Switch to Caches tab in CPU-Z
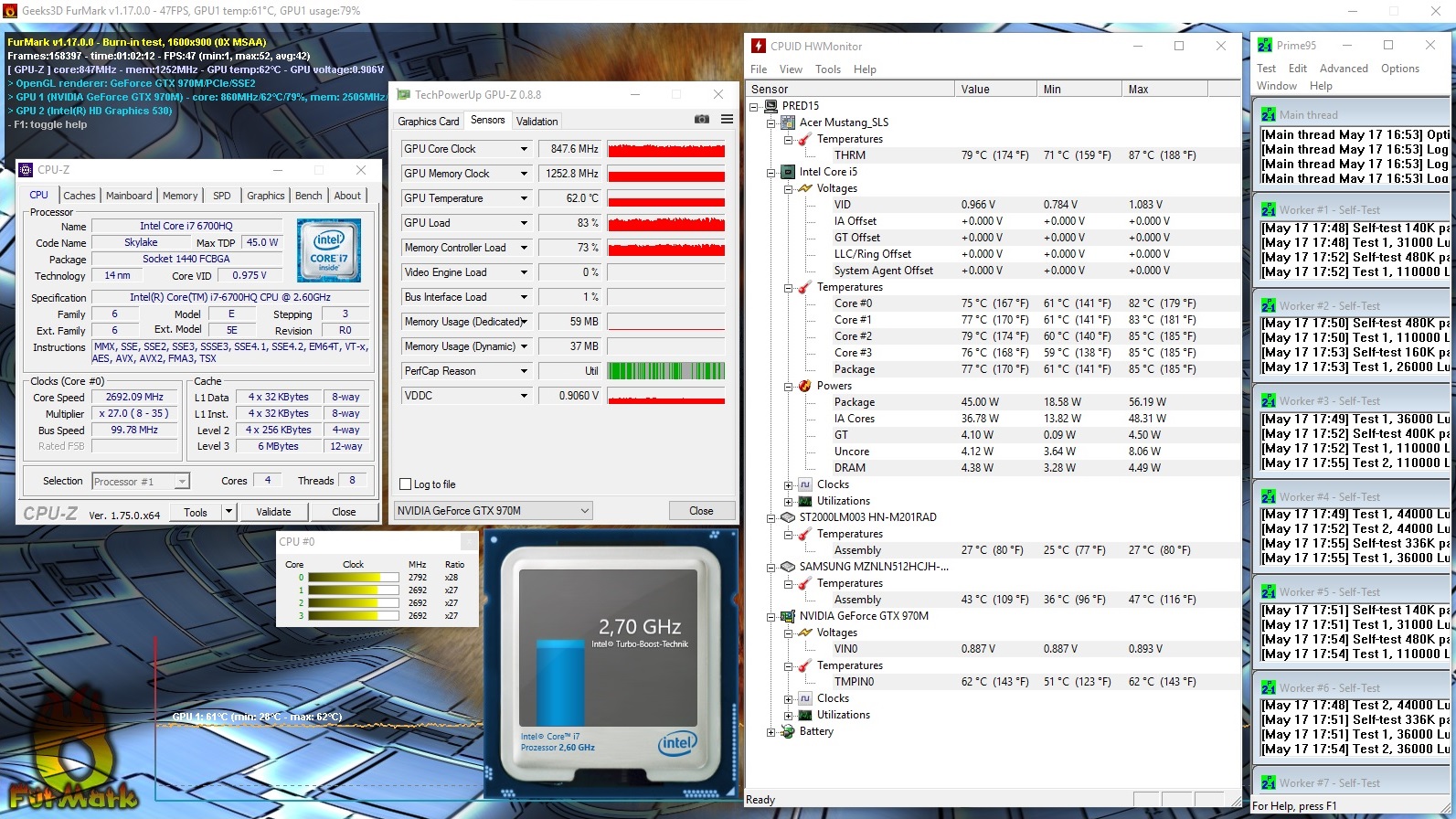This screenshot has width=1456, height=819. tap(80, 196)
